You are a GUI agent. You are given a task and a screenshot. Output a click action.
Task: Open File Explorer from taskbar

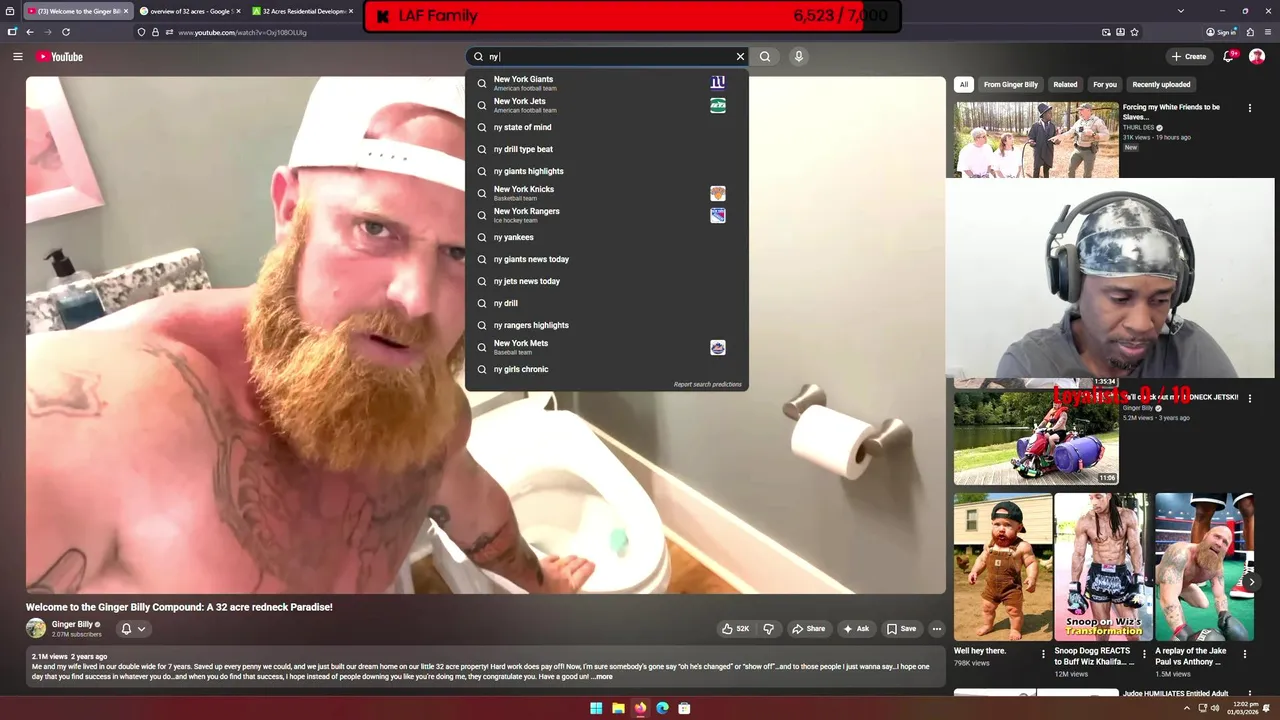[x=618, y=708]
